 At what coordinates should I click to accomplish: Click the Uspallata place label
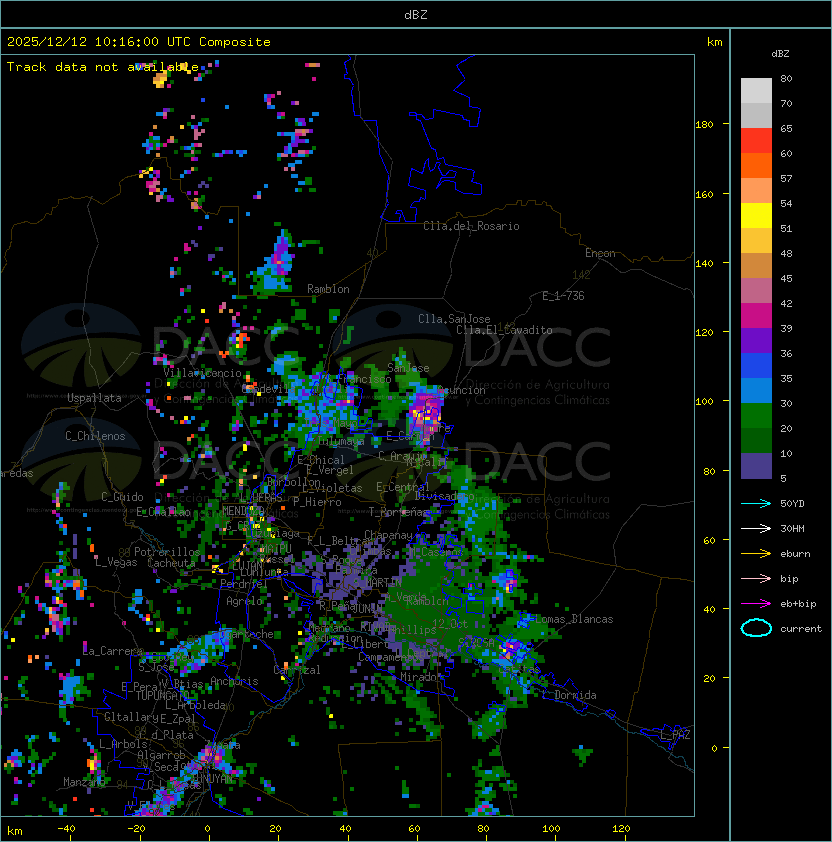point(94,398)
